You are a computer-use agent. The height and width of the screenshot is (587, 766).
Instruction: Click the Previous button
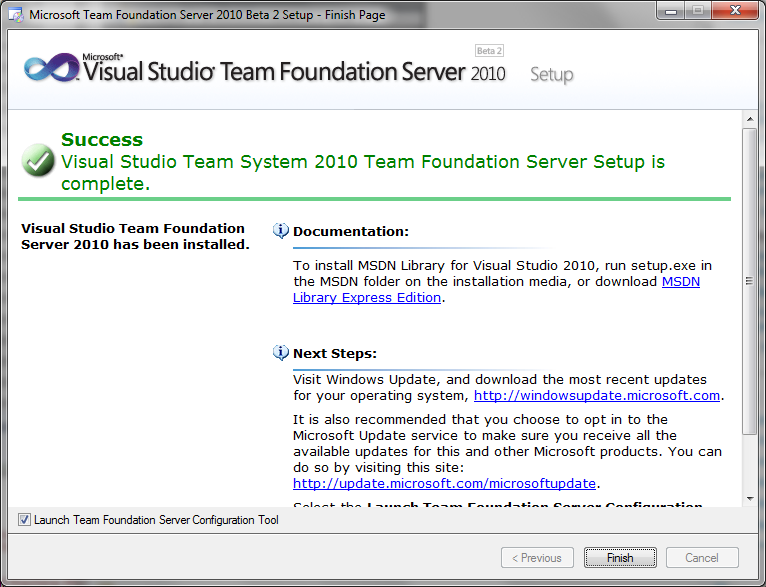pos(537,558)
